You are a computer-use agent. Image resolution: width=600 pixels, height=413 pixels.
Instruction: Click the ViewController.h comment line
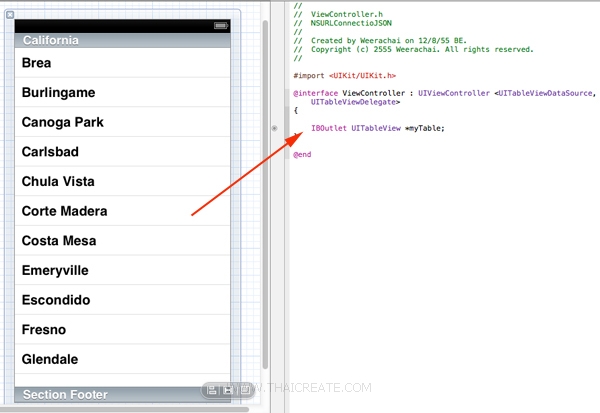(x=338, y=14)
